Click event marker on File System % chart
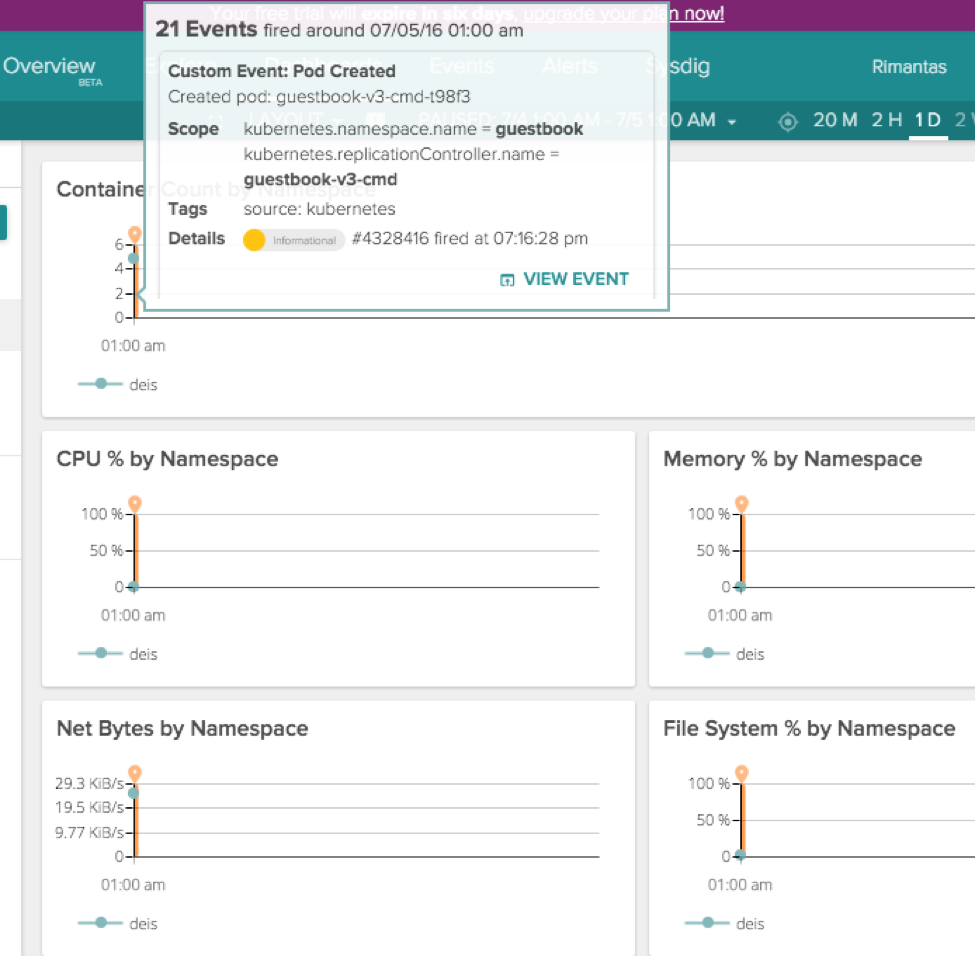 pyautogui.click(x=742, y=773)
